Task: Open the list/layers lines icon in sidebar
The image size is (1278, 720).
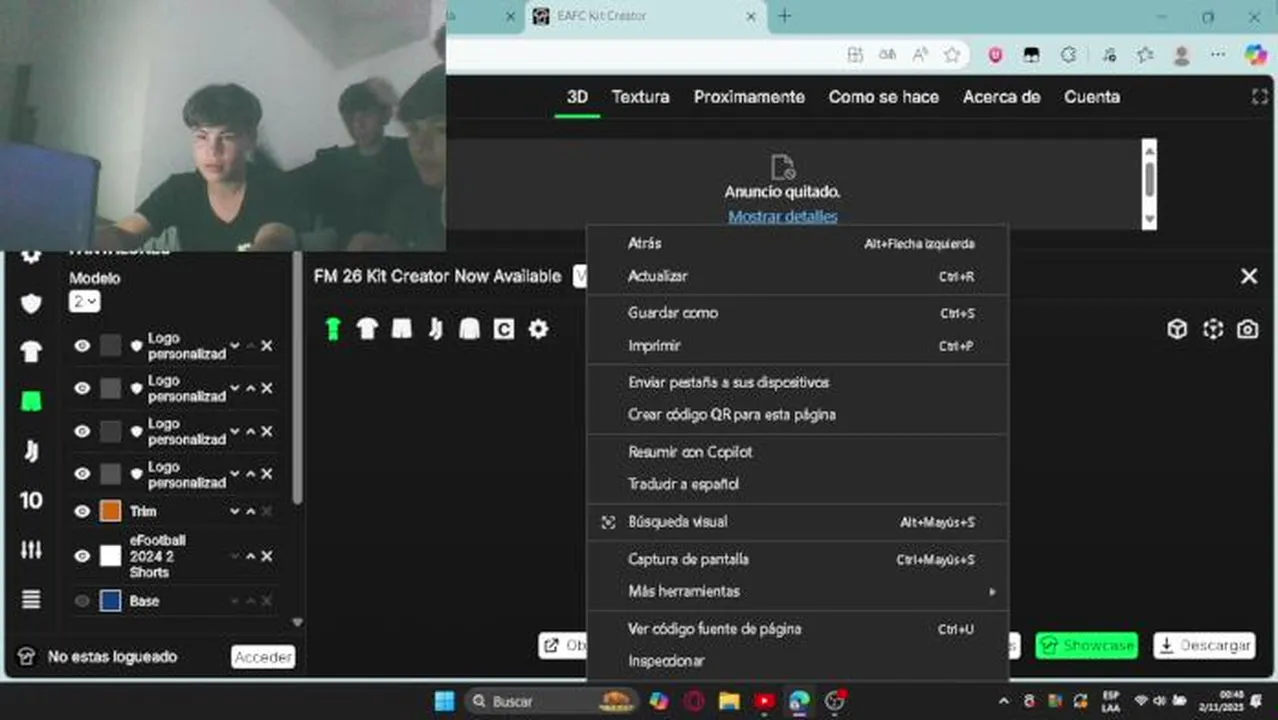Action: point(31,599)
